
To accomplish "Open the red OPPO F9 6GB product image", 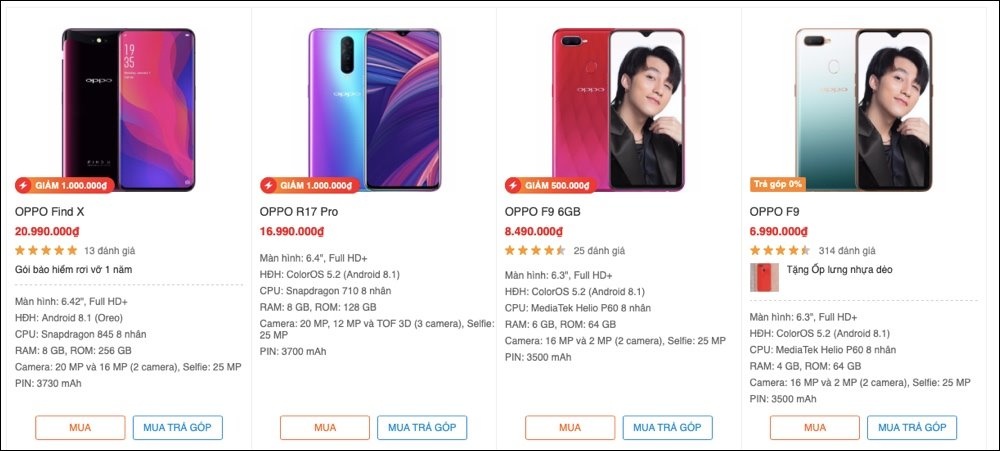I will pos(618,109).
